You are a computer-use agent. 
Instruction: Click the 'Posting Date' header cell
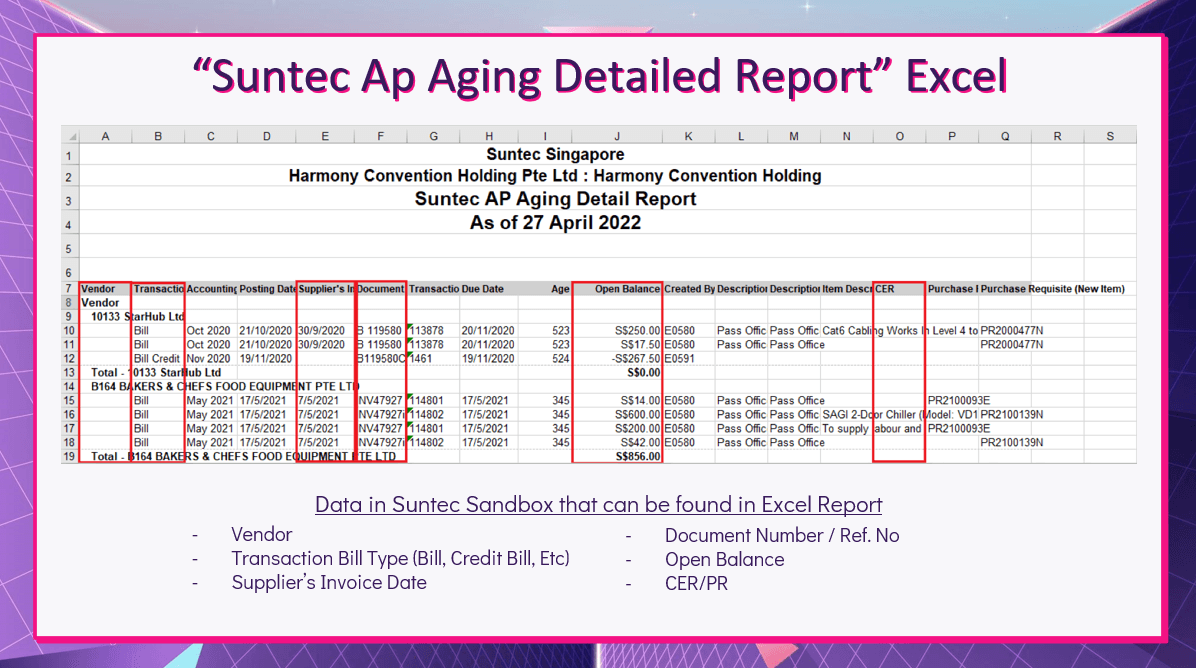pos(267,289)
